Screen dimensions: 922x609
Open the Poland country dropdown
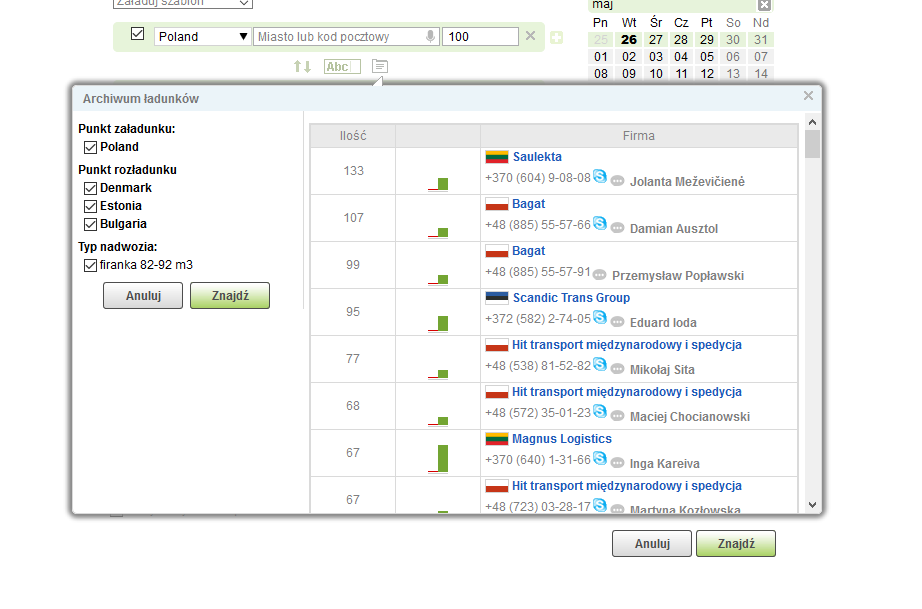pos(203,36)
